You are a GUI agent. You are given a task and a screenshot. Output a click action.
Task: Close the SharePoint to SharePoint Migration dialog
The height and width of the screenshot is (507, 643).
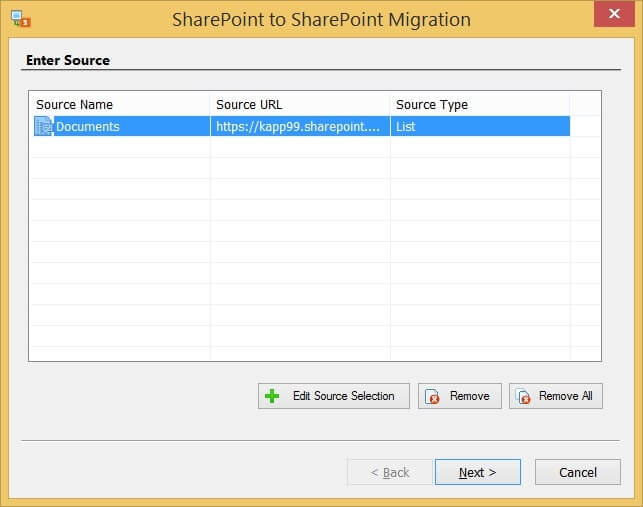point(614,14)
